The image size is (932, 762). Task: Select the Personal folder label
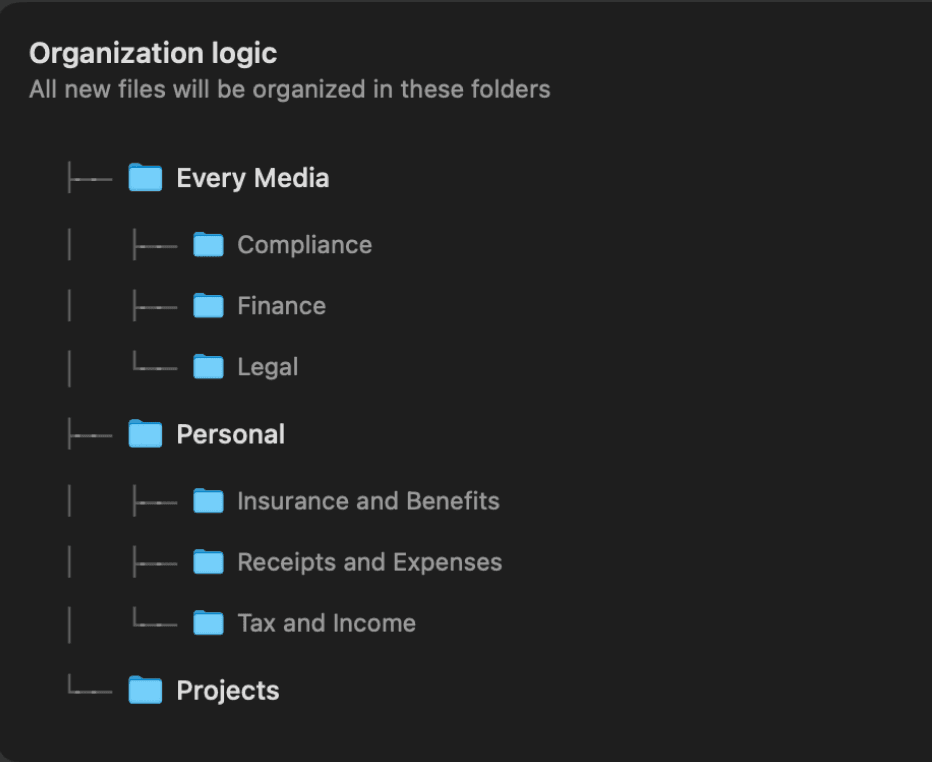[x=230, y=434]
